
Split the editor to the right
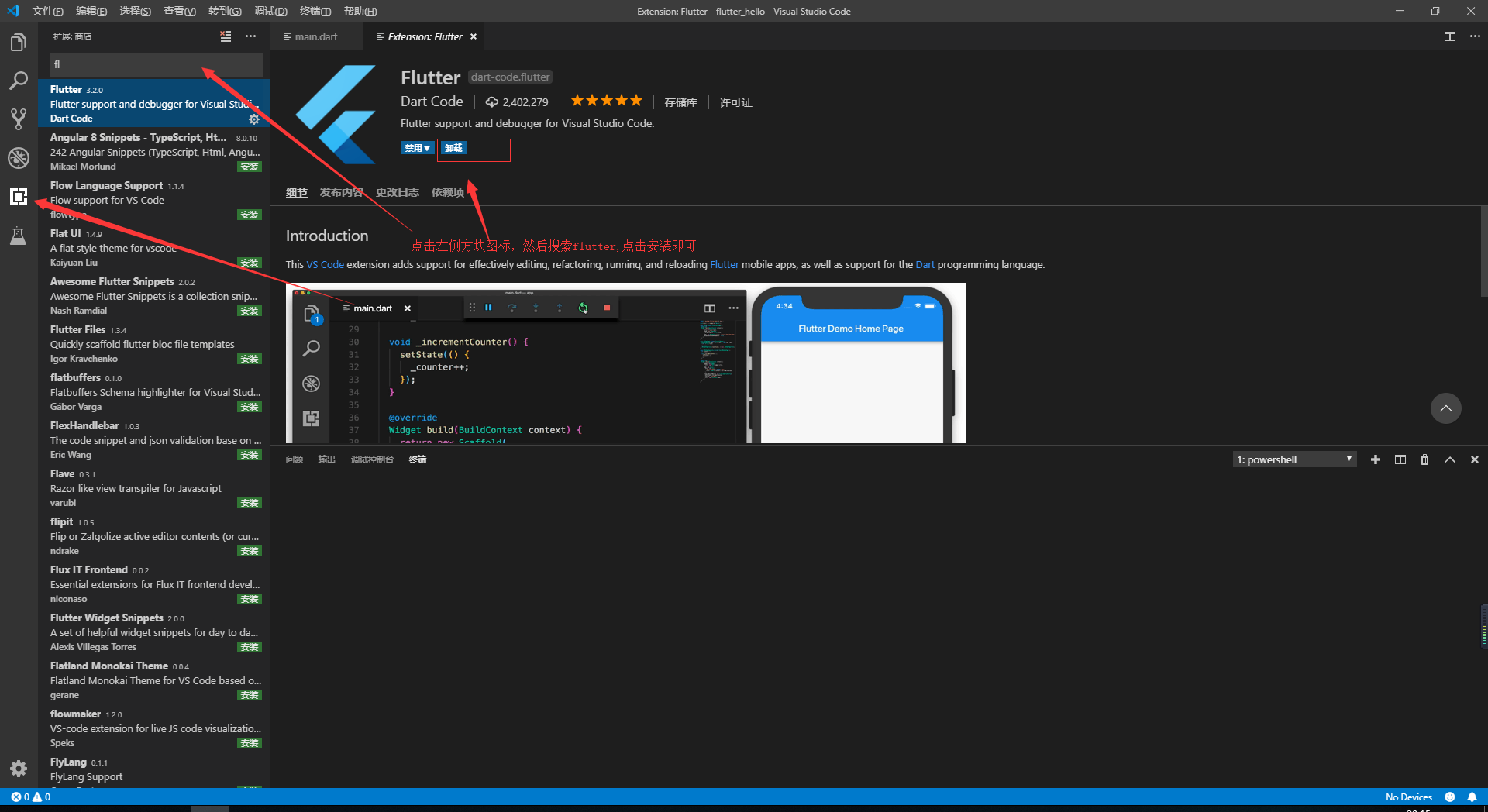click(x=1450, y=36)
